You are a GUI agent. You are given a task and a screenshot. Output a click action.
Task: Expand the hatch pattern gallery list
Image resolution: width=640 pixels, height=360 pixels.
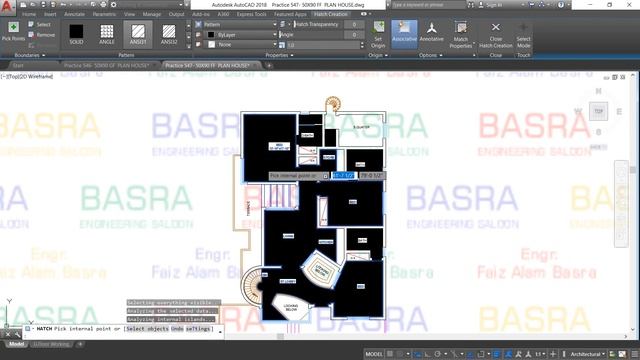188,46
